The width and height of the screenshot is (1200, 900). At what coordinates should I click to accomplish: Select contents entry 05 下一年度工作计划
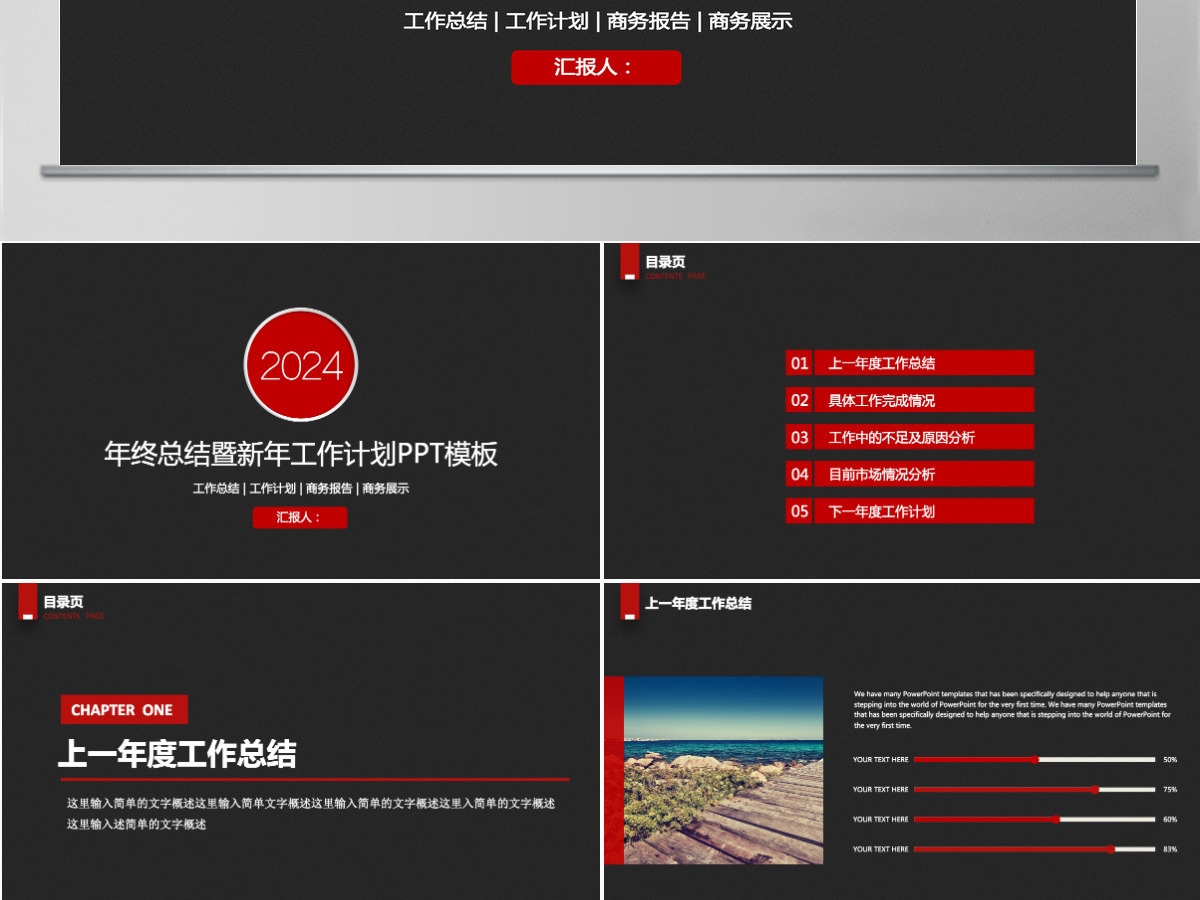tap(910, 511)
